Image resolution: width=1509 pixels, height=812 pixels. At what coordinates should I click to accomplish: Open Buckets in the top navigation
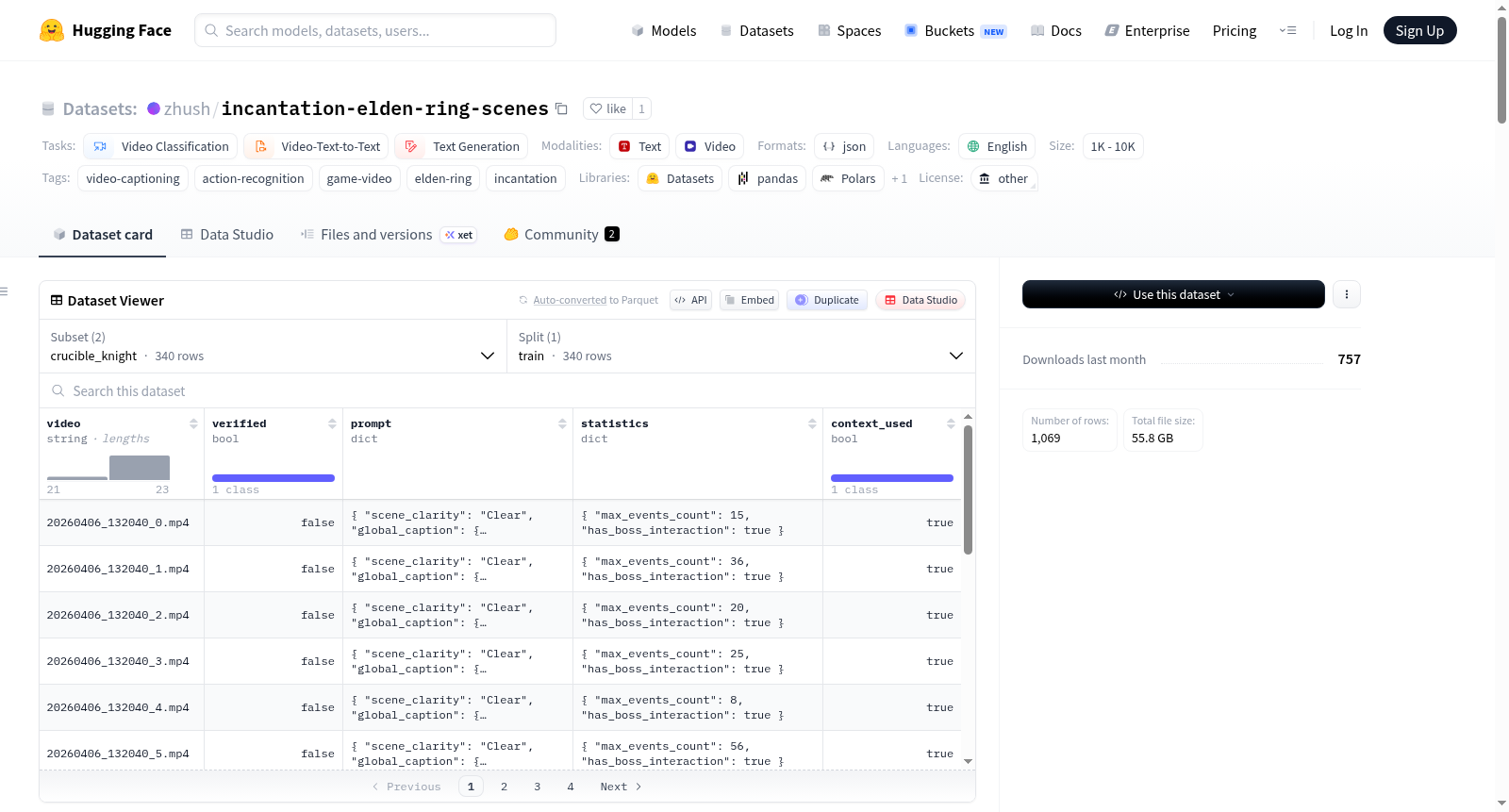955,30
